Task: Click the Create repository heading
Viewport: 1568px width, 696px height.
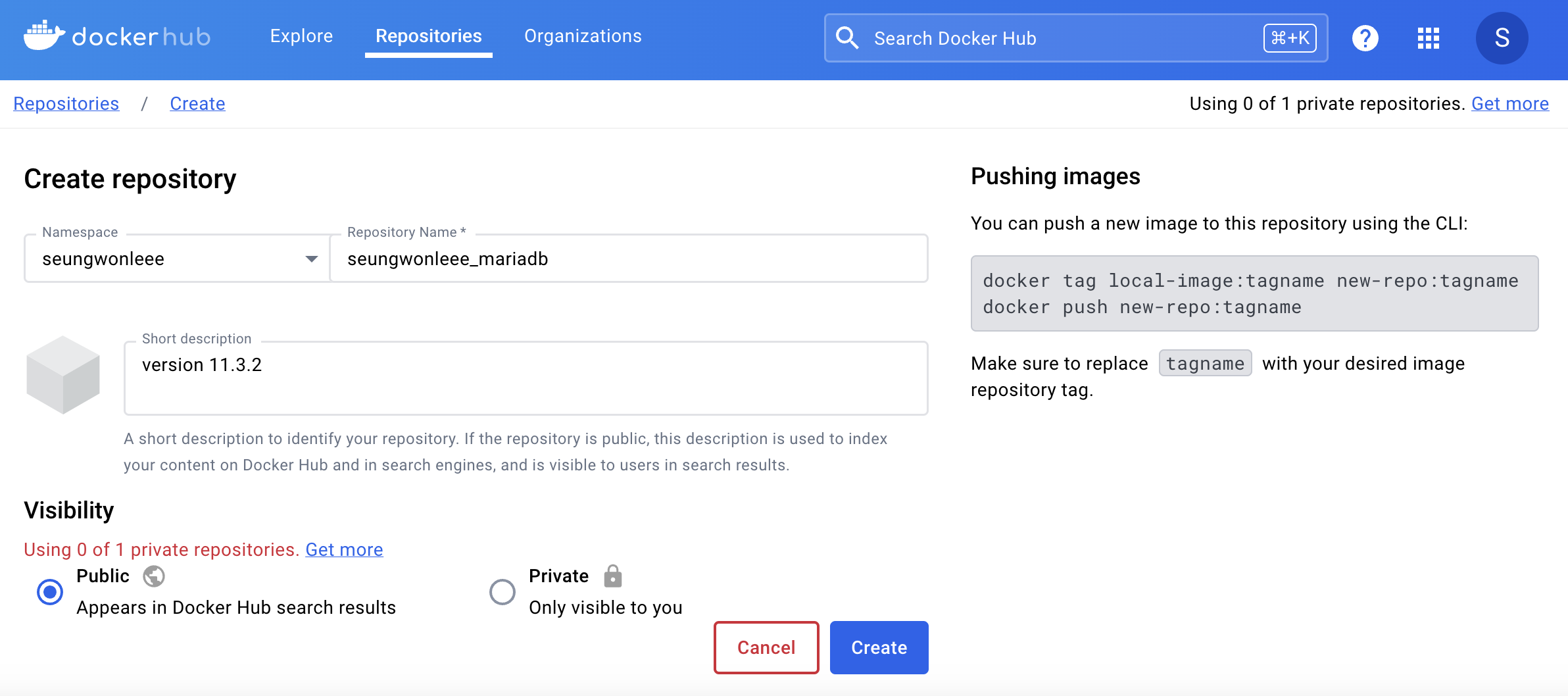Action: click(130, 179)
